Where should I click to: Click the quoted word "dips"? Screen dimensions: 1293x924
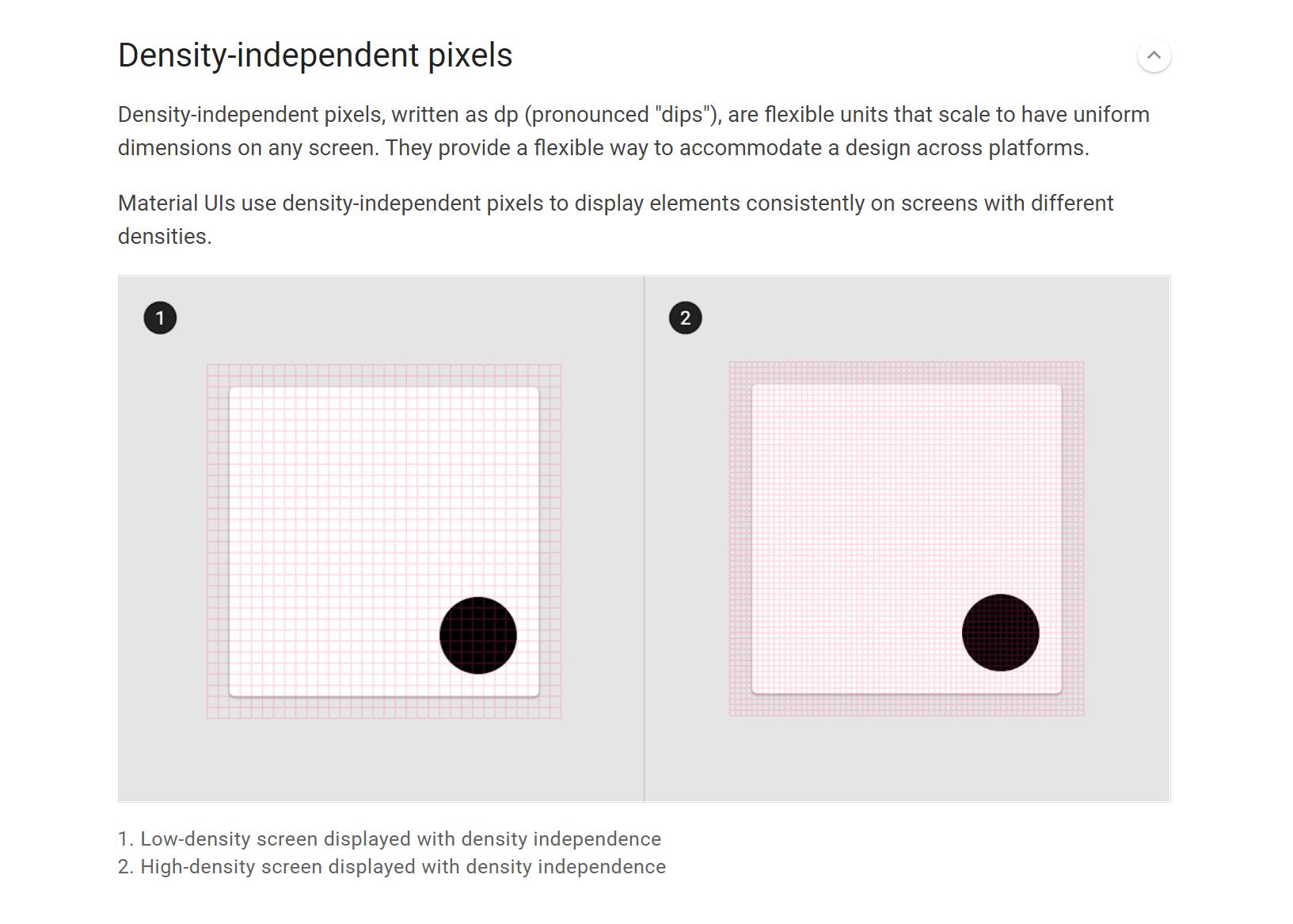(682, 115)
